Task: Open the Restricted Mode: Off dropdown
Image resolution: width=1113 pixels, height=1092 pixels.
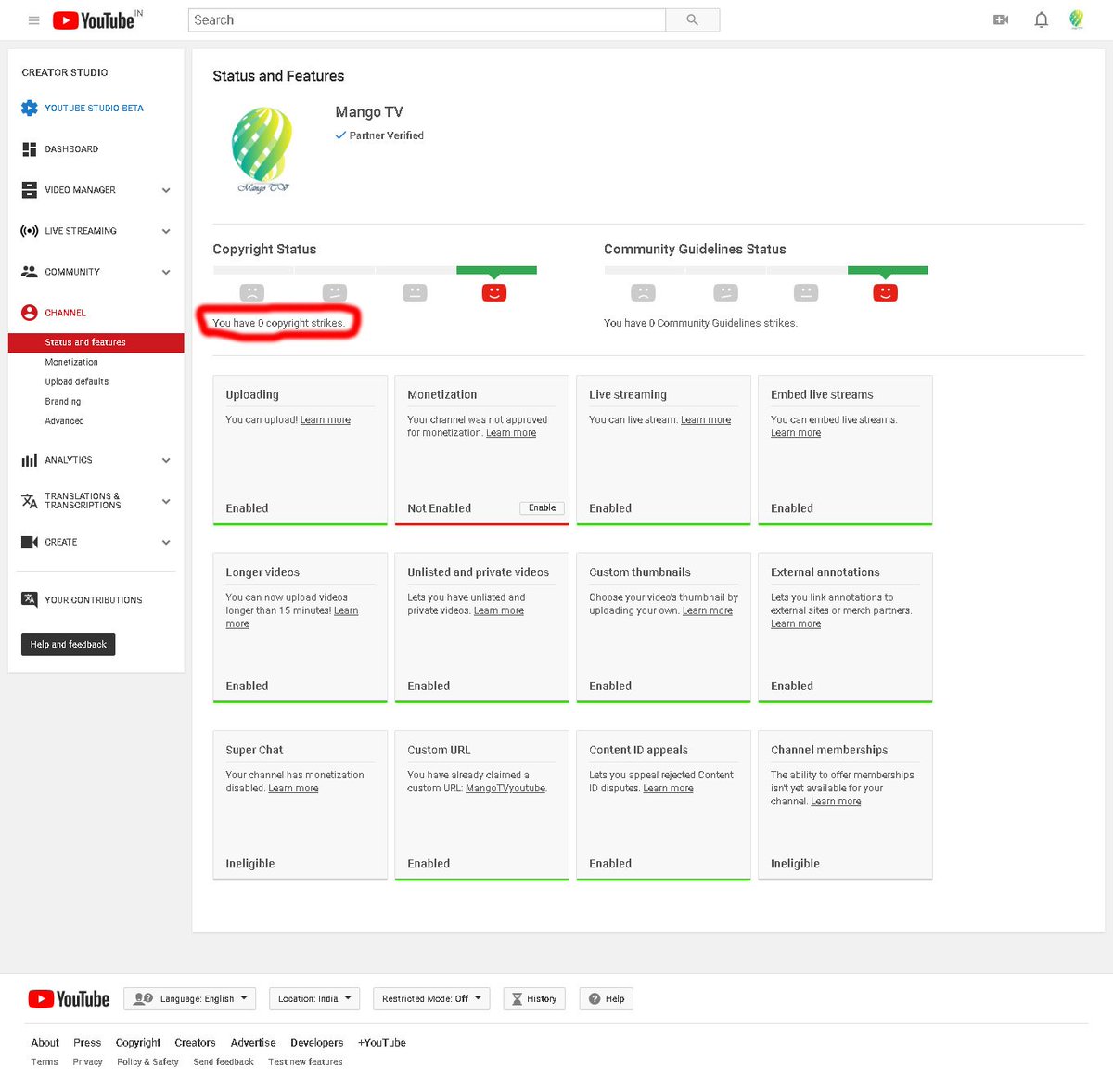Action: pyautogui.click(x=432, y=999)
